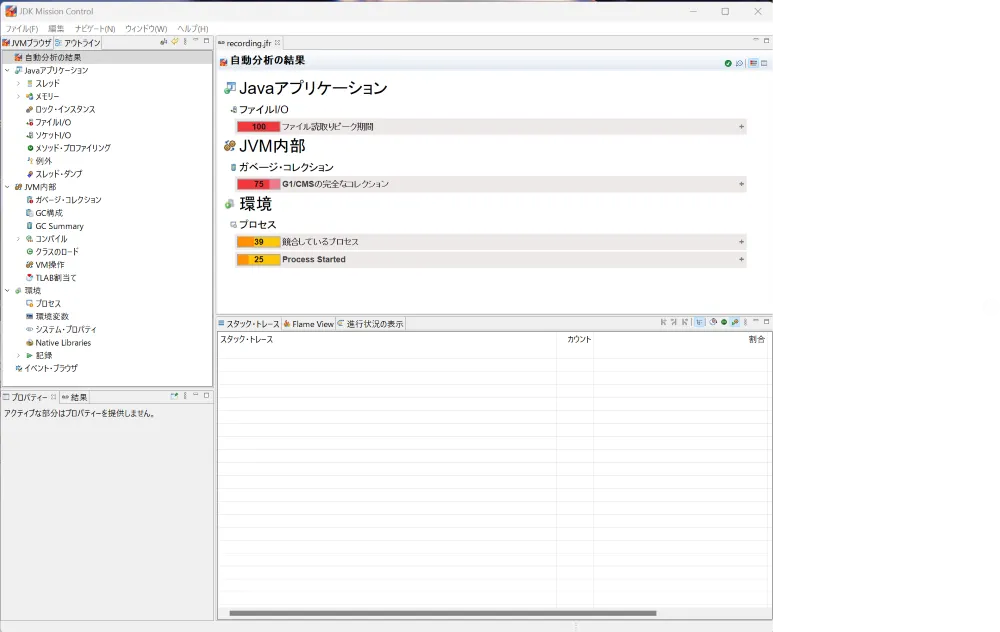Viewport: 1000px width, 632px height.
Task: Open 環境変数 page icon
Action: 29,316
